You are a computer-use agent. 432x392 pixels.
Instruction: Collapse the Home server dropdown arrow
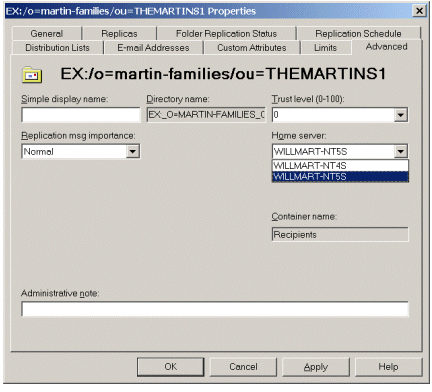[x=401, y=152]
